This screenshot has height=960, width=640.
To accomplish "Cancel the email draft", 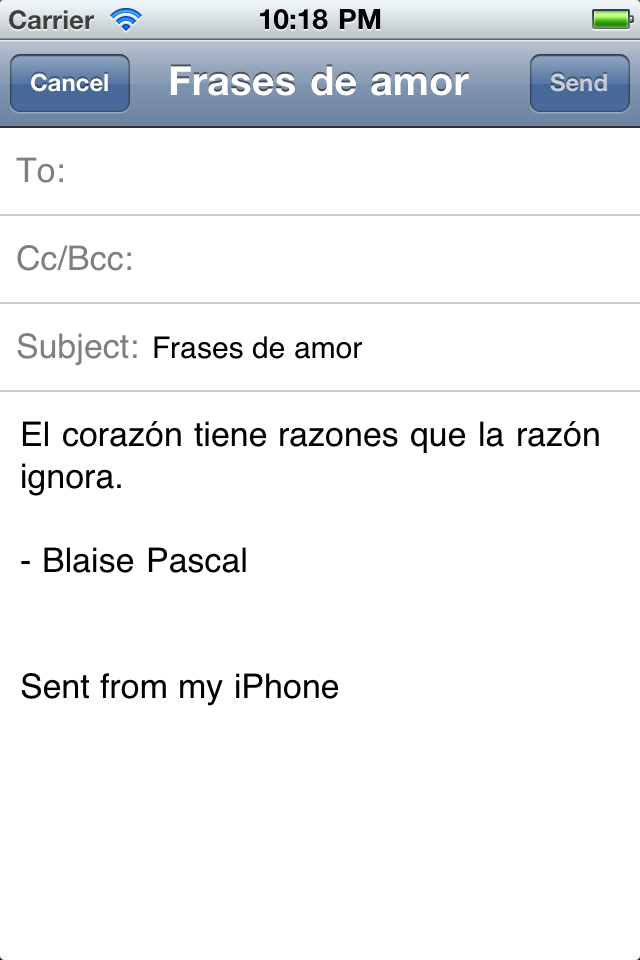I will [70, 83].
